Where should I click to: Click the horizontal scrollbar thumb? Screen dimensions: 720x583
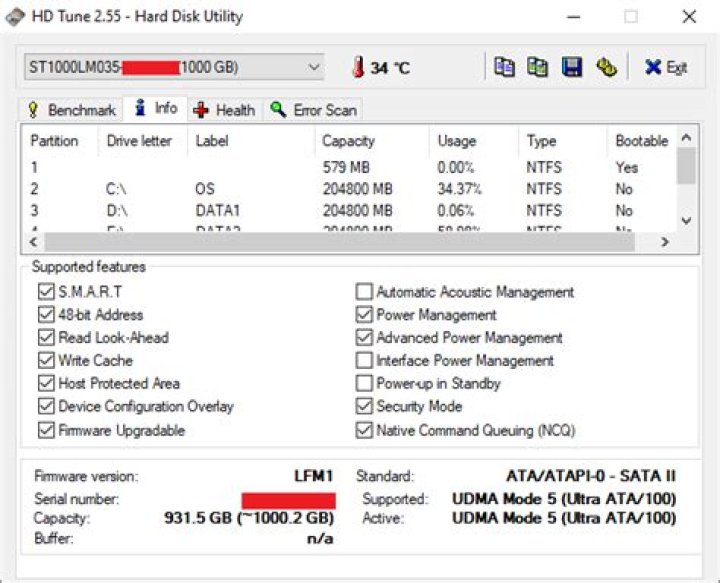(x=340, y=241)
